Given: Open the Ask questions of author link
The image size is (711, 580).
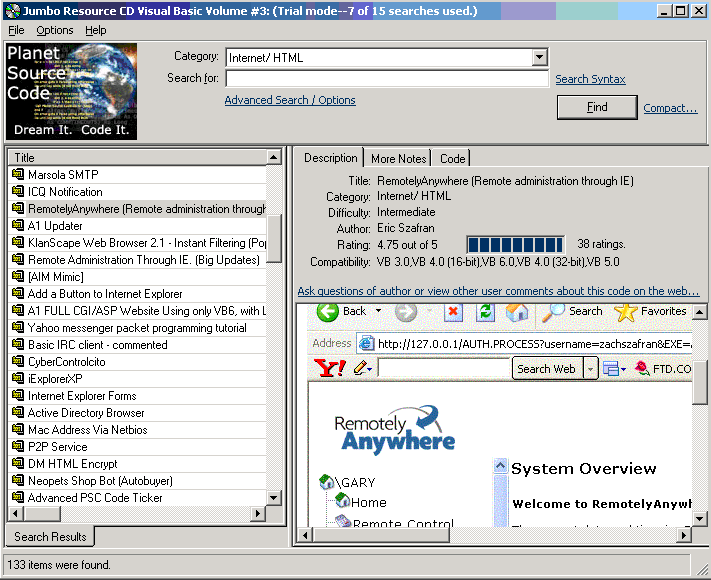Looking at the screenshot, I should [x=498, y=291].
